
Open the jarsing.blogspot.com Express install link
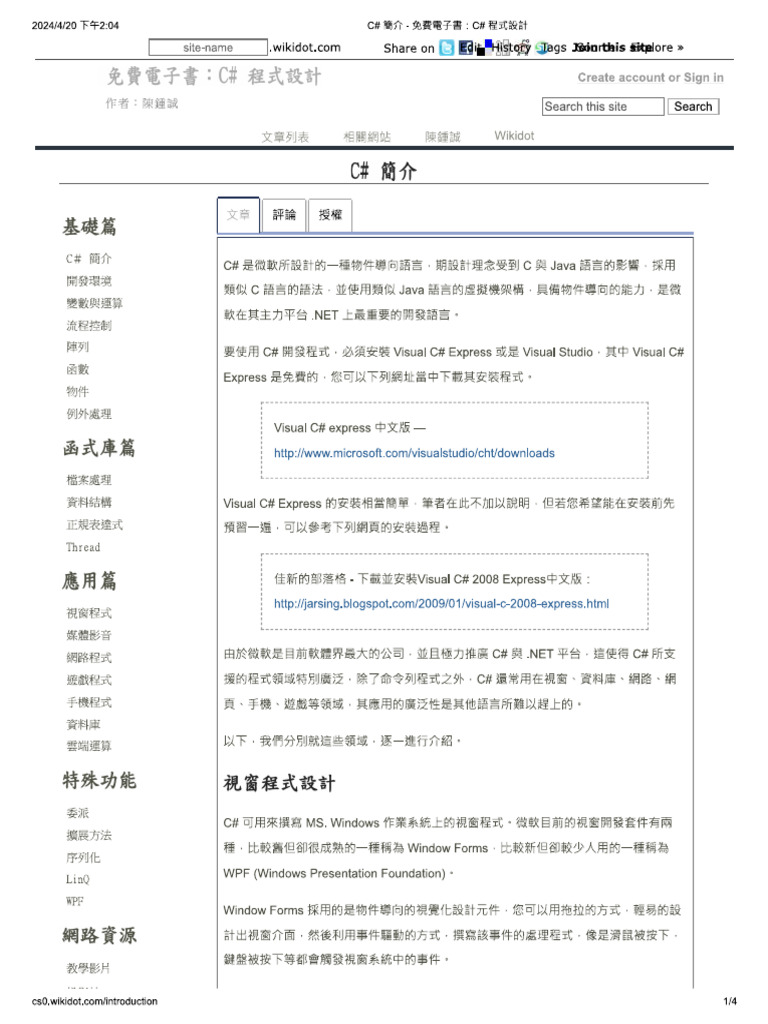click(441, 604)
